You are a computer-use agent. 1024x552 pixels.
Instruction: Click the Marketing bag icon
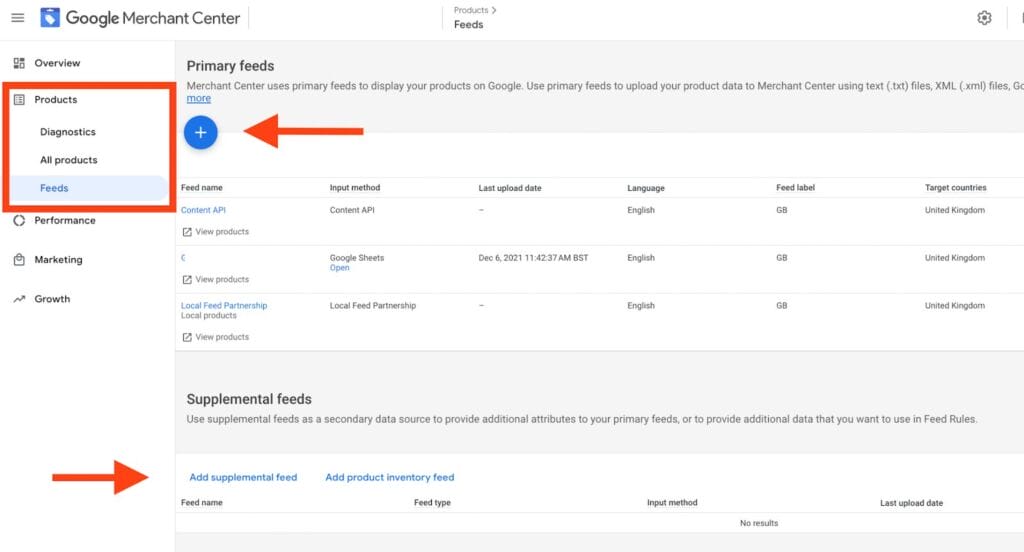click(19, 259)
